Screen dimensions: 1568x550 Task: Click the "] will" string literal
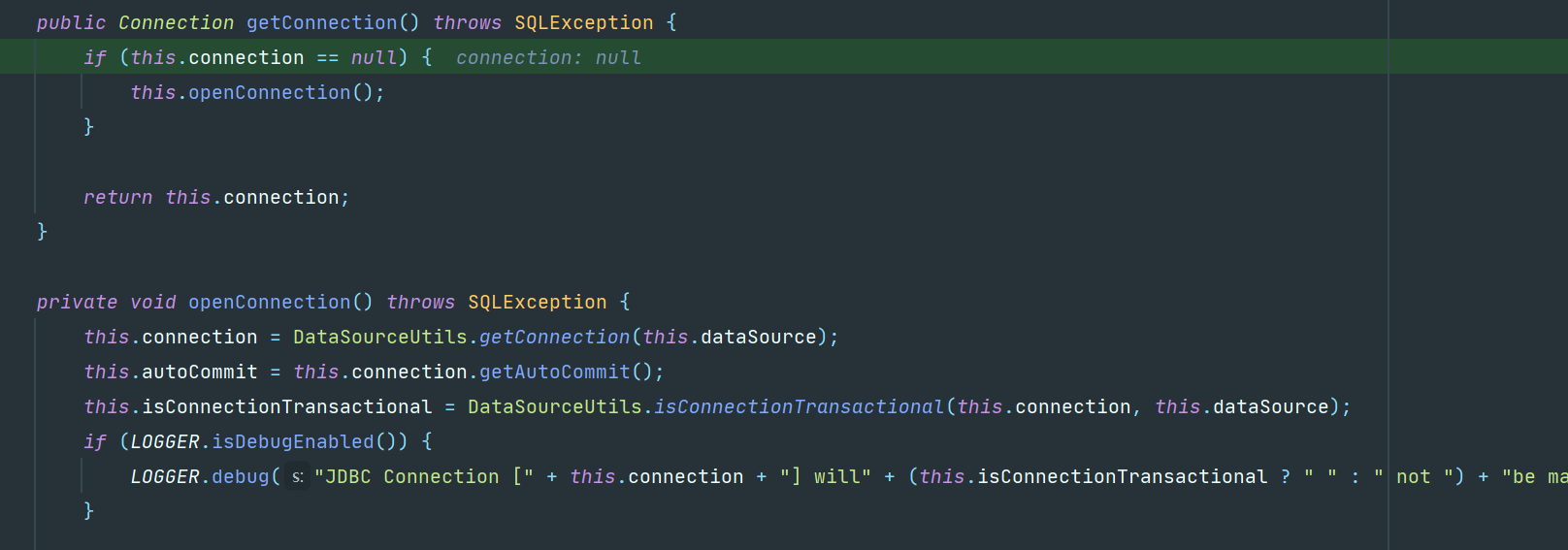[x=826, y=476]
